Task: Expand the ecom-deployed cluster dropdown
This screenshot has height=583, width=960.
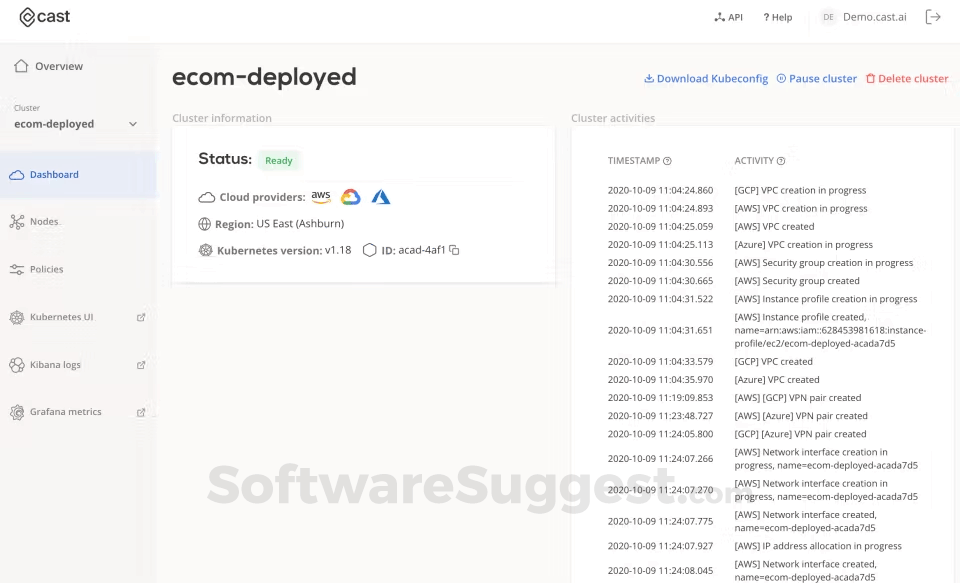Action: 133,124
